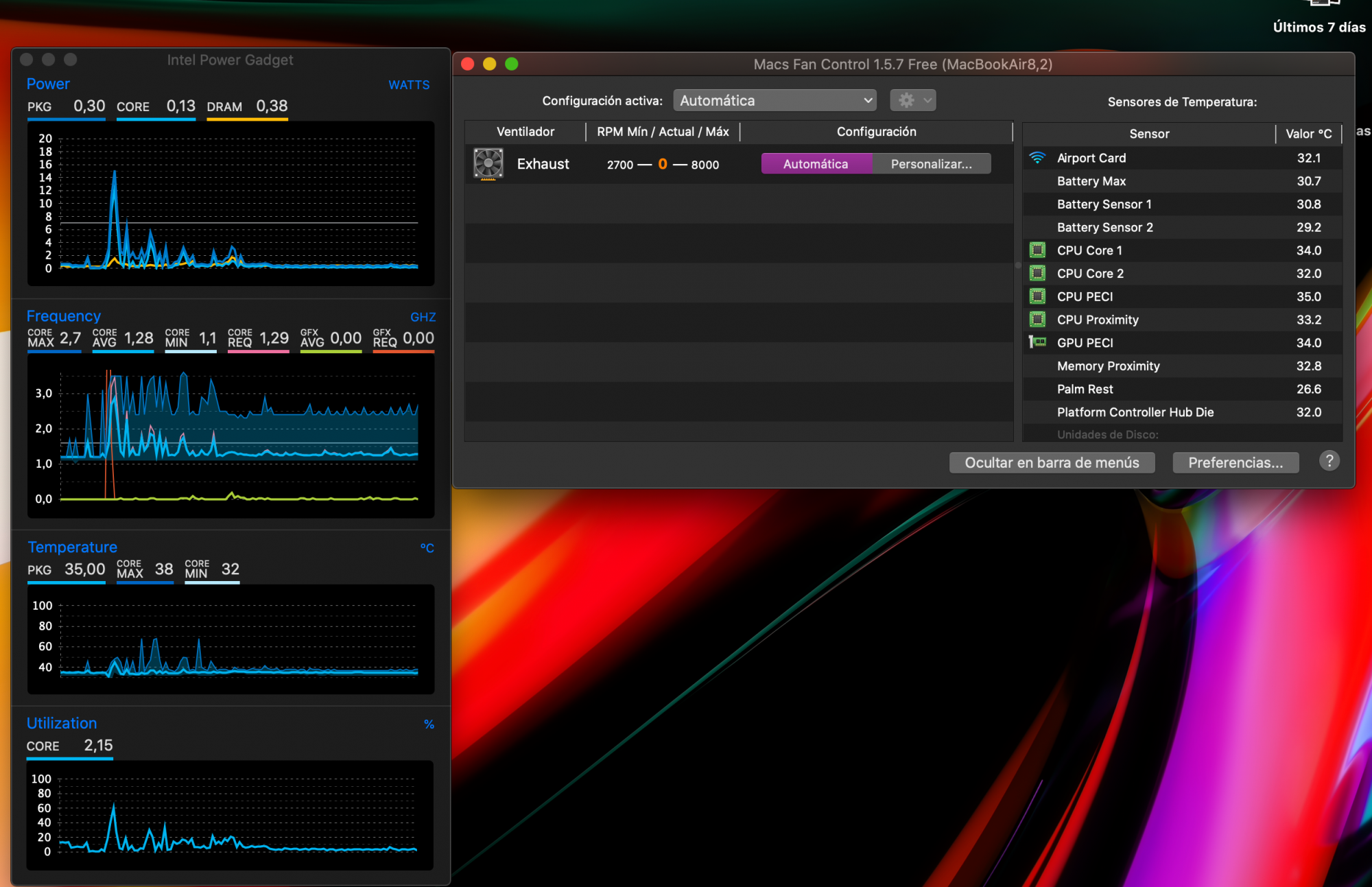This screenshot has width=1372, height=887.
Task: Click the GPU PECI card icon
Action: coord(1037,342)
